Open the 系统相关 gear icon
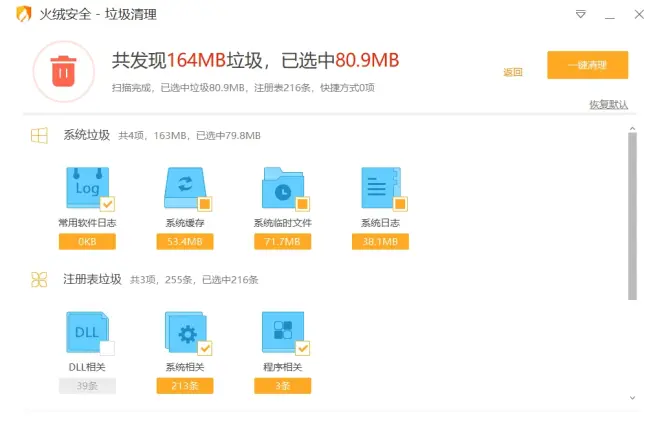The image size is (660, 432). pyautogui.click(x=185, y=332)
